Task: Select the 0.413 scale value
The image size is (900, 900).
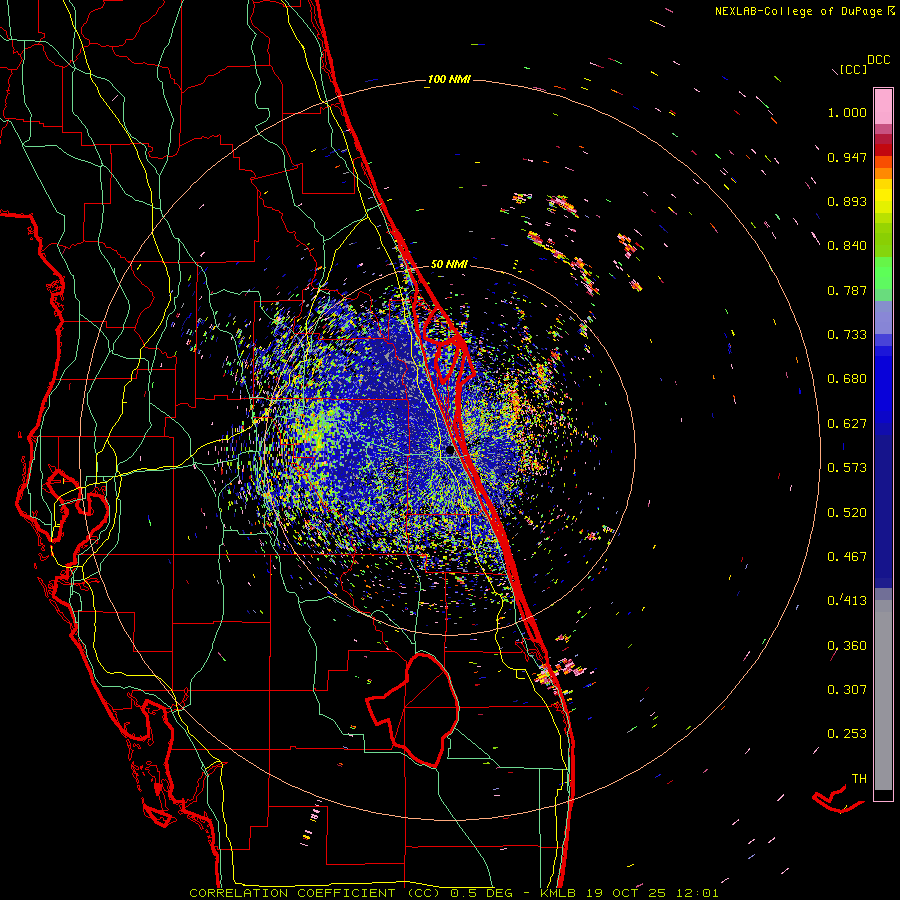Action: [847, 601]
